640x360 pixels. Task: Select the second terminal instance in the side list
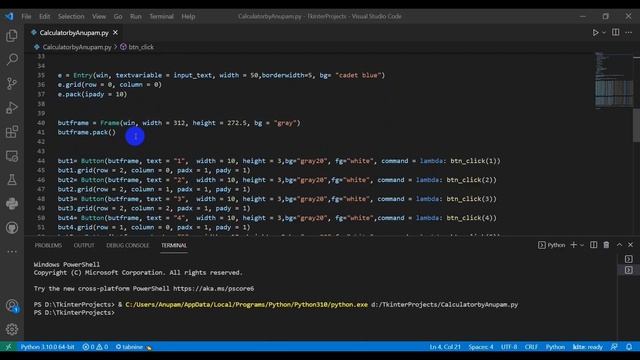(629, 270)
